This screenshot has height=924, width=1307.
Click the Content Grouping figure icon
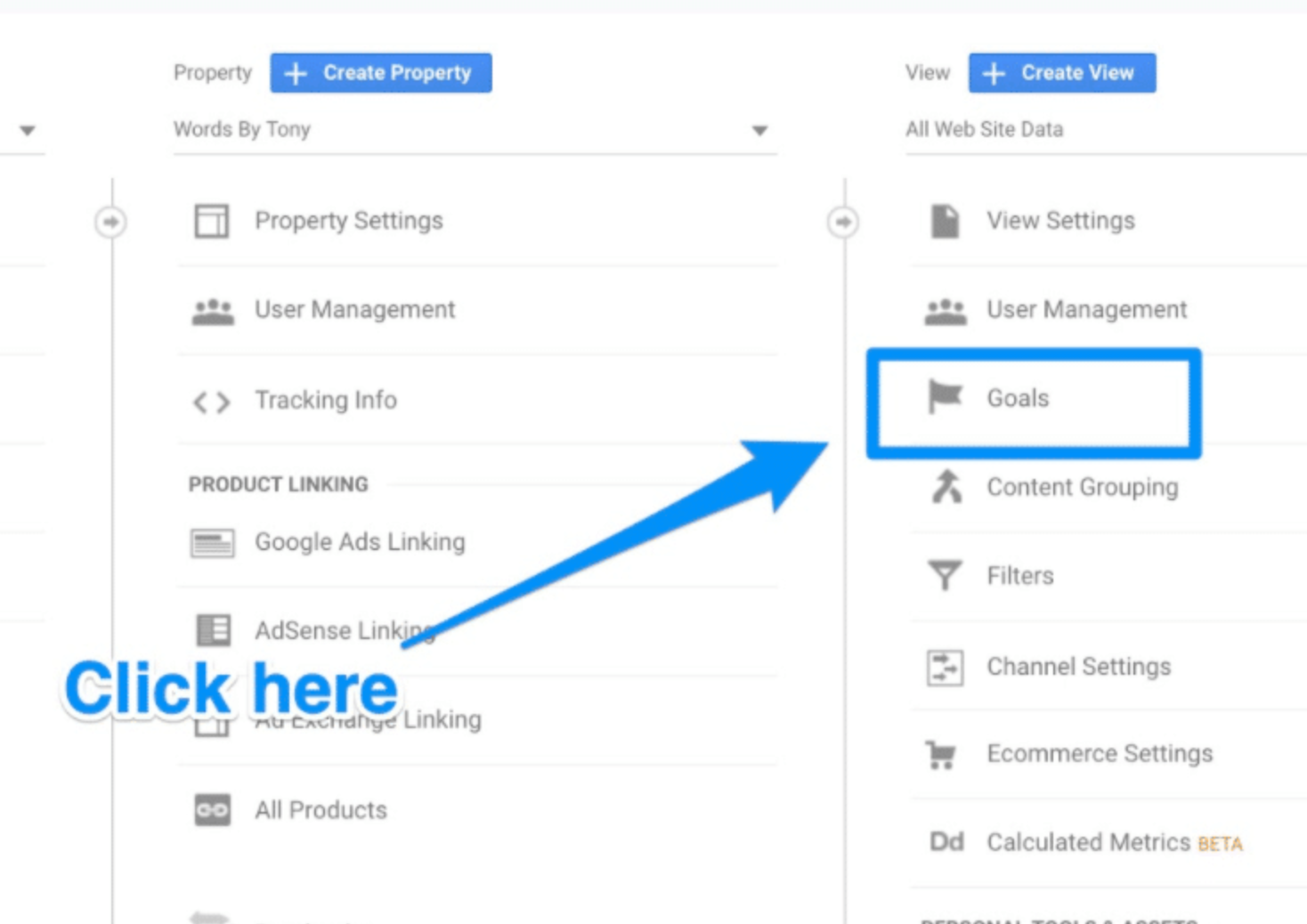[946, 487]
